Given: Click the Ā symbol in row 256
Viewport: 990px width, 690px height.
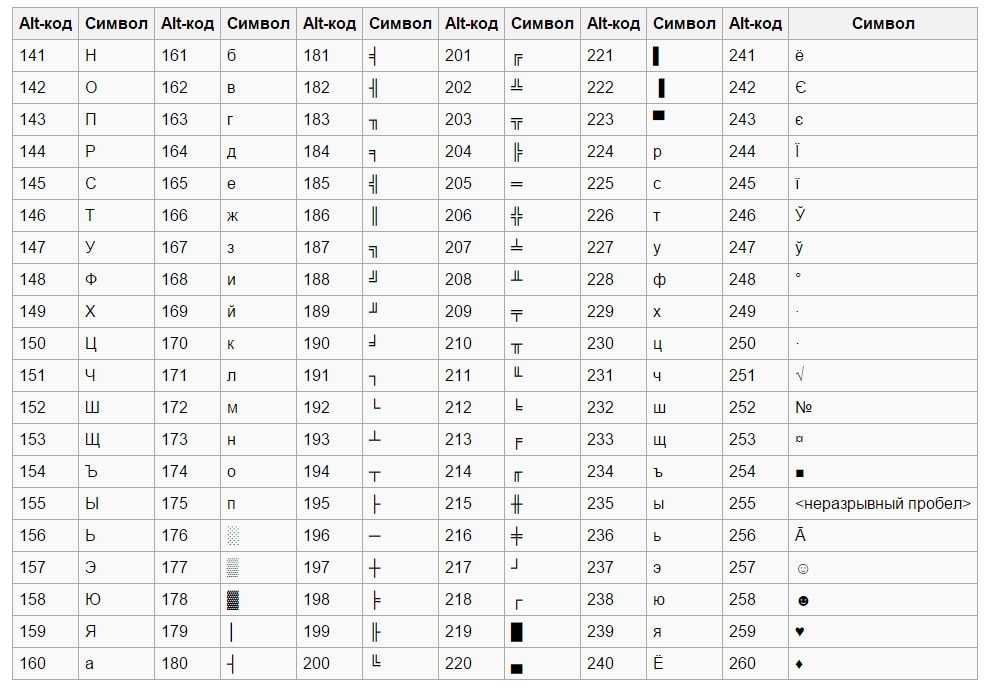Looking at the screenshot, I should point(800,535).
